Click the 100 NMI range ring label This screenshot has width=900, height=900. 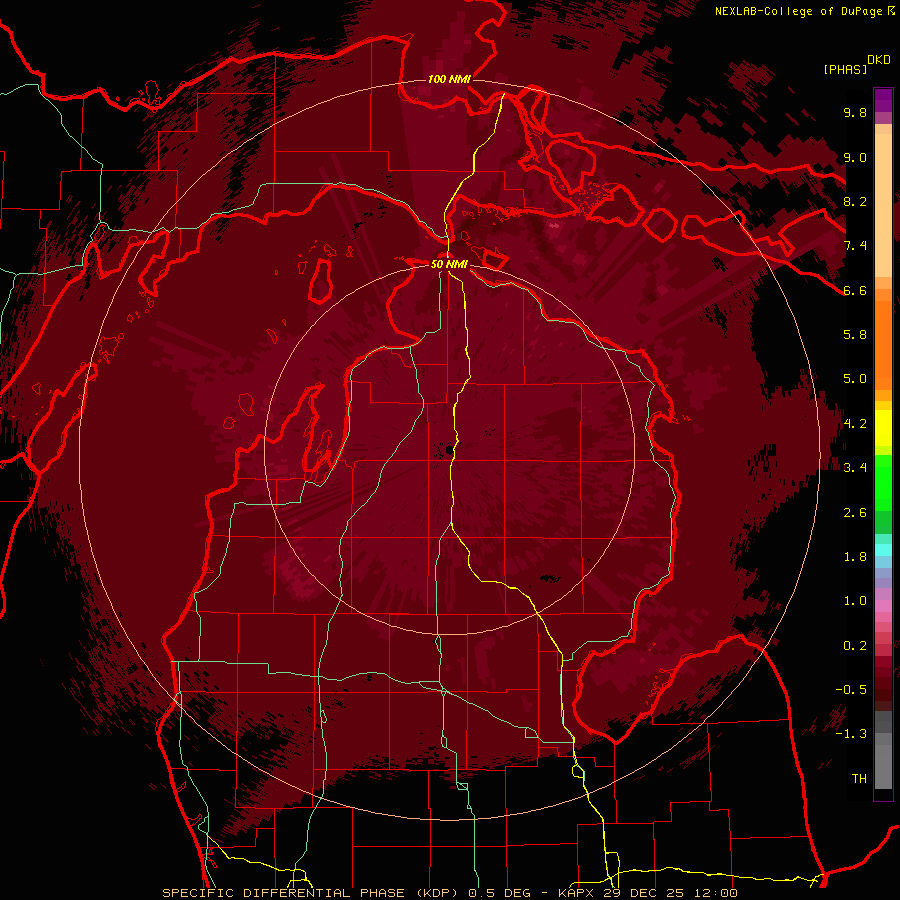[x=449, y=79]
